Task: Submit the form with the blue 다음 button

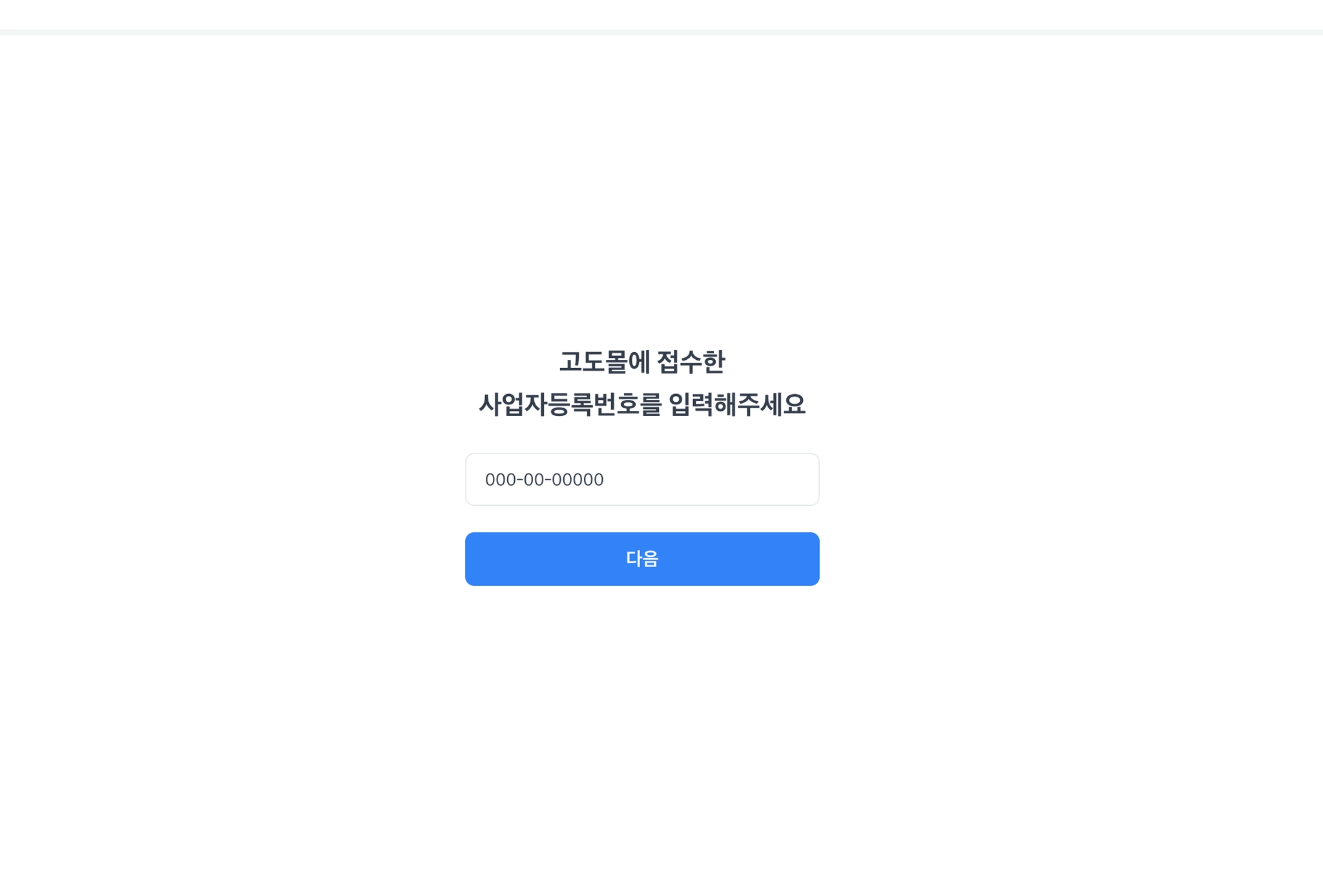Action: coord(642,559)
